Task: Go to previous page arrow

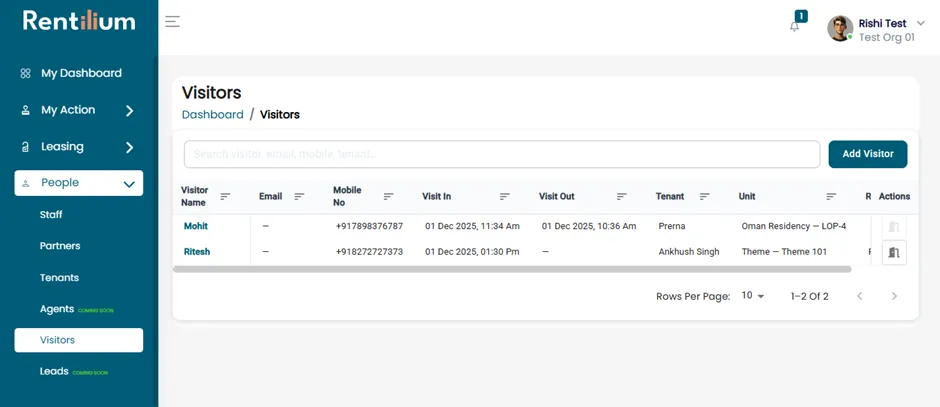Action: click(860, 296)
